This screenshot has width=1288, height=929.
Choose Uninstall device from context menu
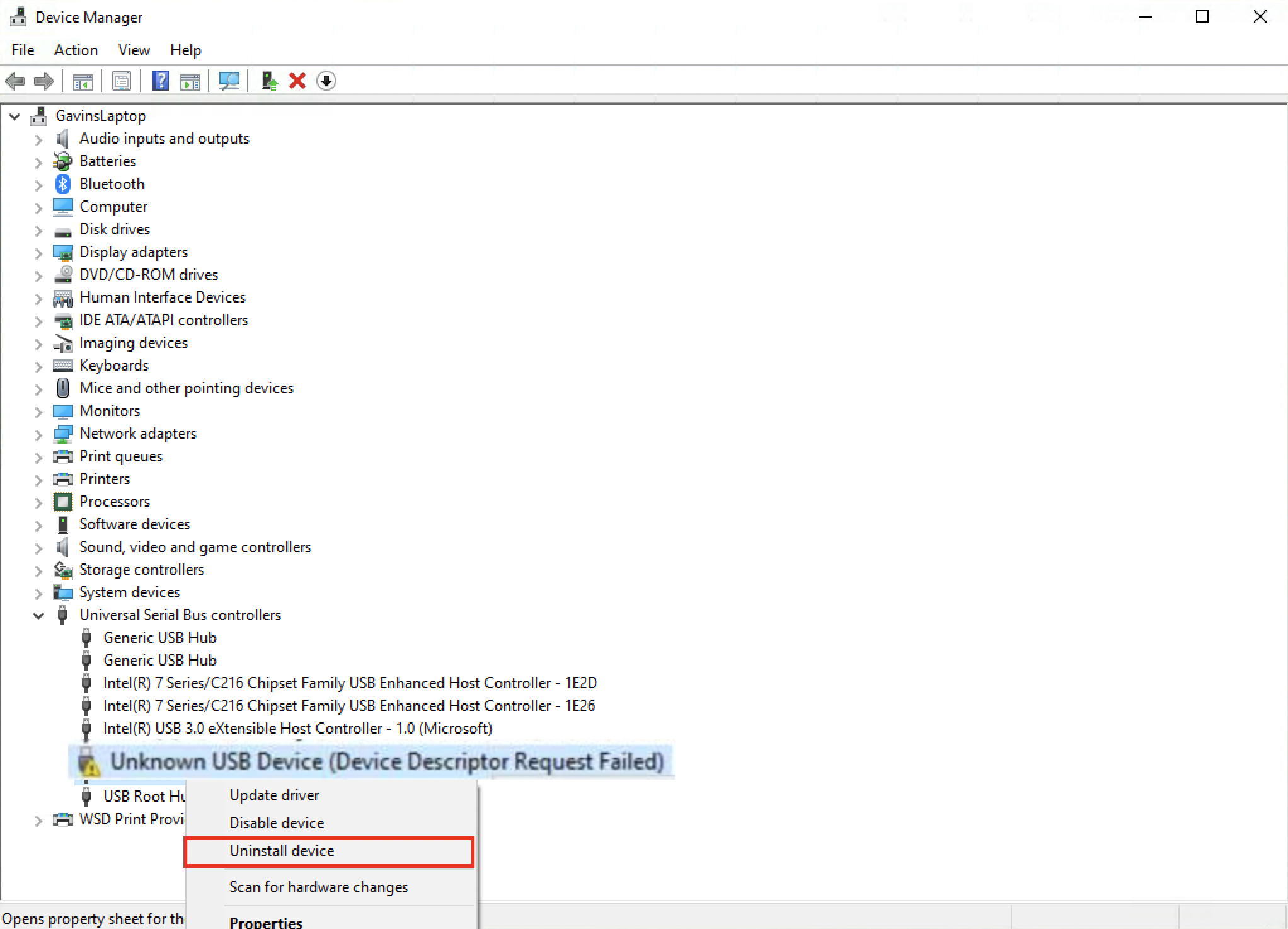pos(282,851)
